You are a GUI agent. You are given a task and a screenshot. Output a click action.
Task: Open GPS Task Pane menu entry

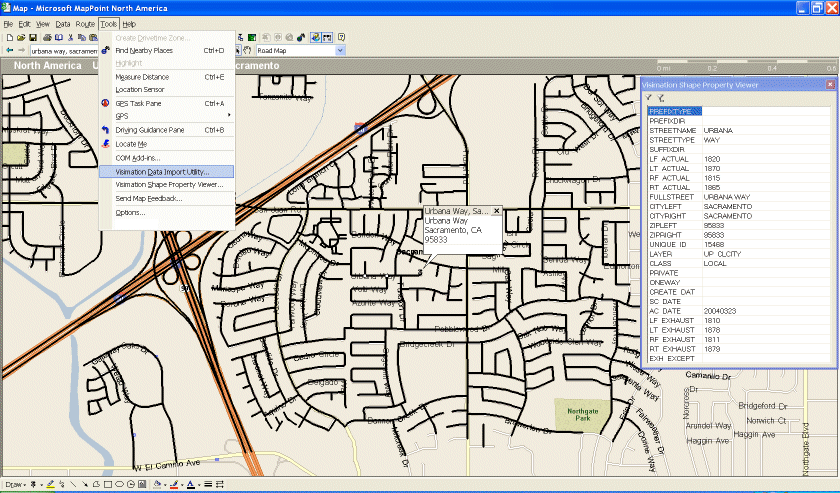click(167, 103)
